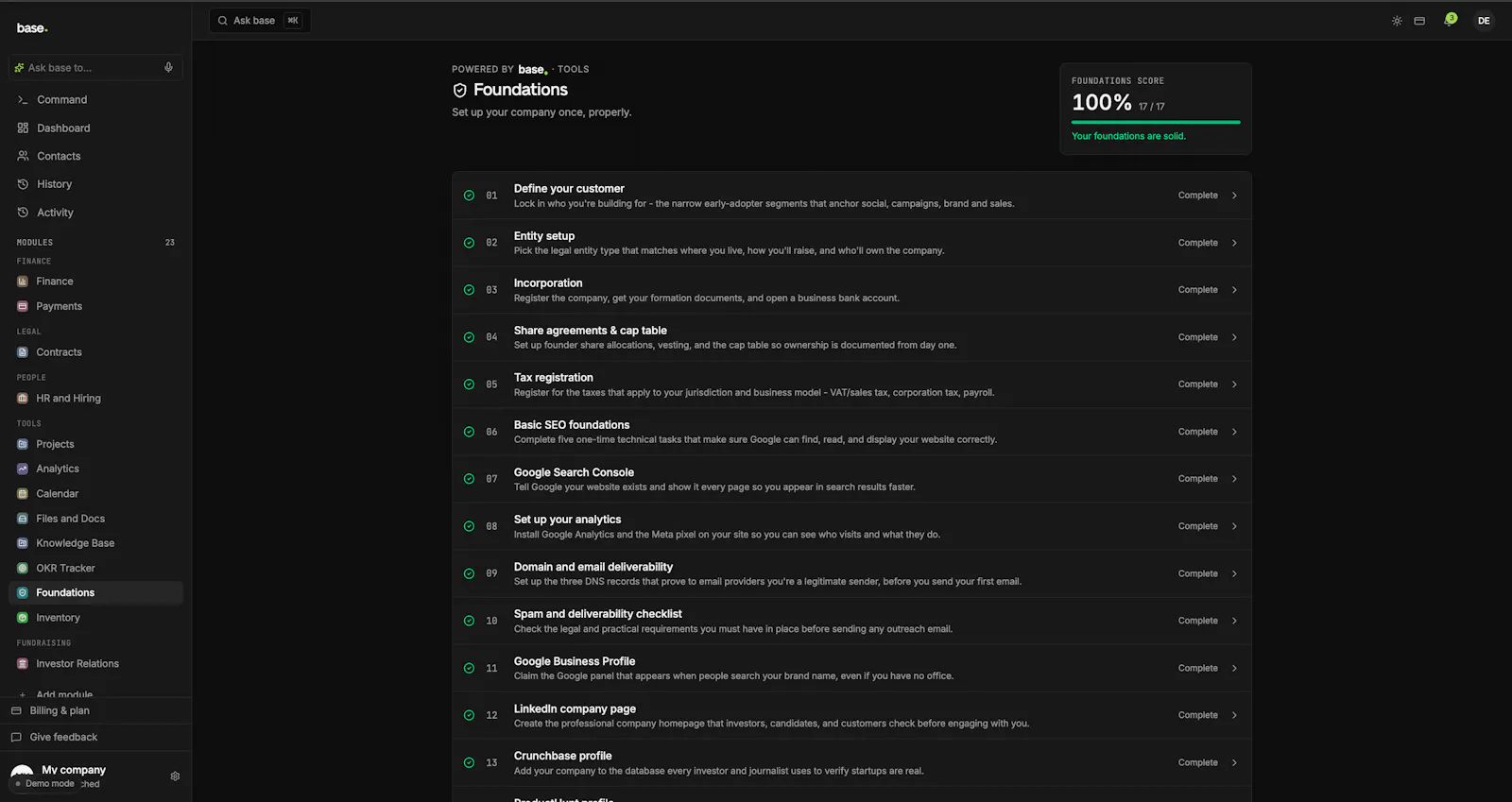The image size is (1512, 802).
Task: Expand the Google Search Console chevron
Action: click(x=1234, y=479)
